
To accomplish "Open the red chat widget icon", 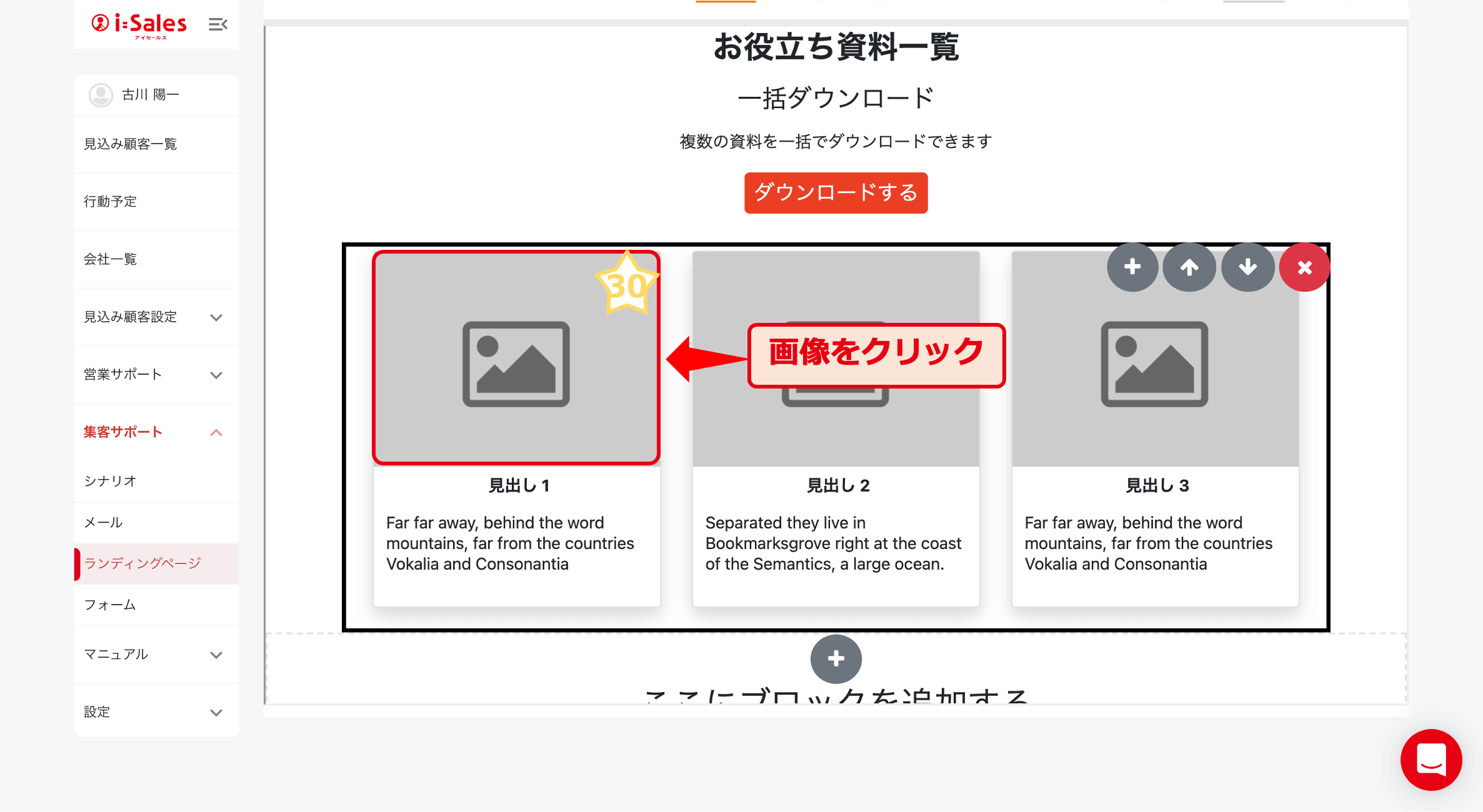I will (x=1431, y=760).
